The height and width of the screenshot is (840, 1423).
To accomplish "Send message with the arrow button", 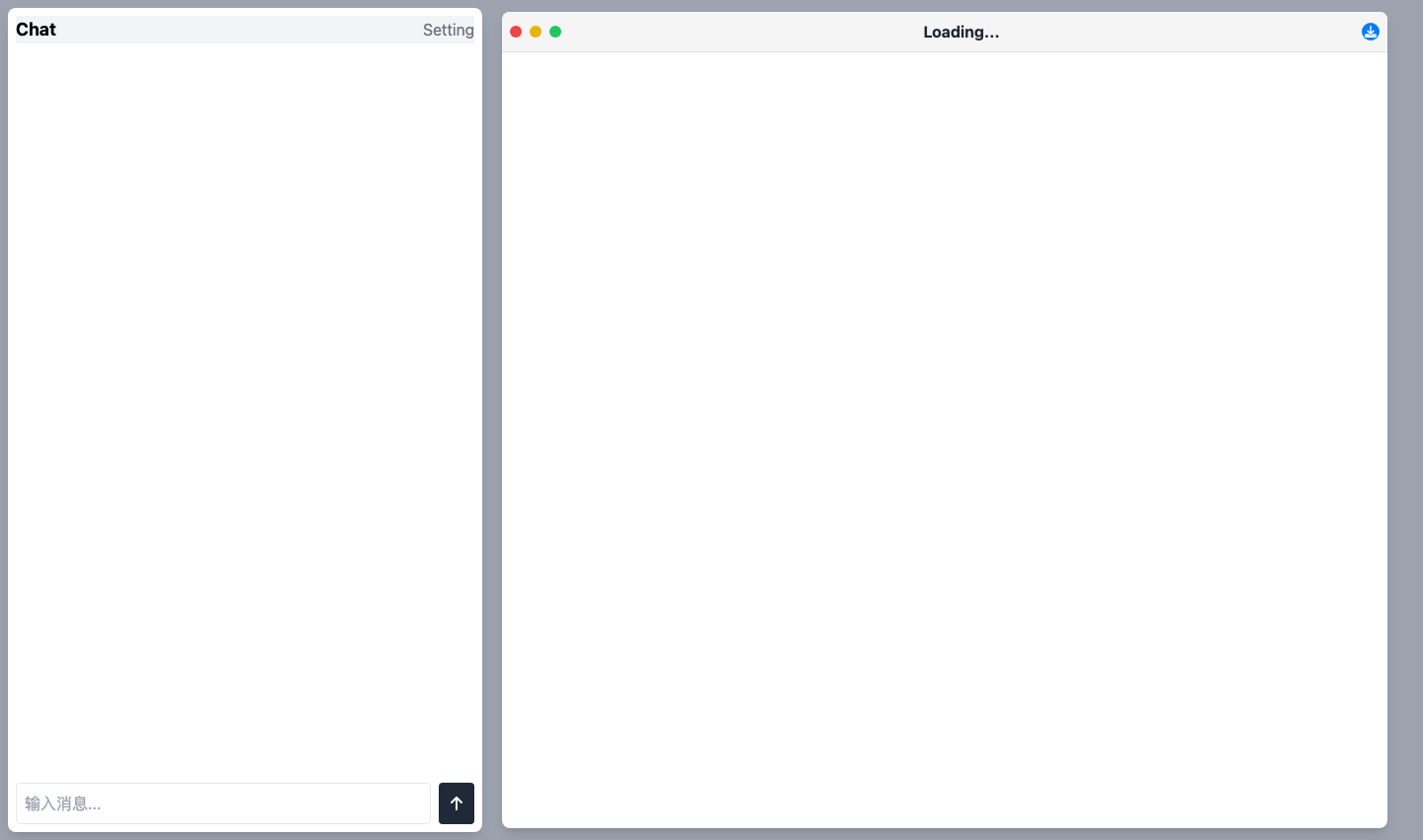I will (x=457, y=803).
